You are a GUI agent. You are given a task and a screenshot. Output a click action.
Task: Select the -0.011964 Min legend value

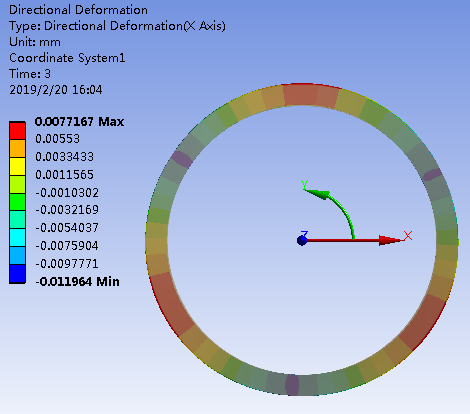(77, 282)
